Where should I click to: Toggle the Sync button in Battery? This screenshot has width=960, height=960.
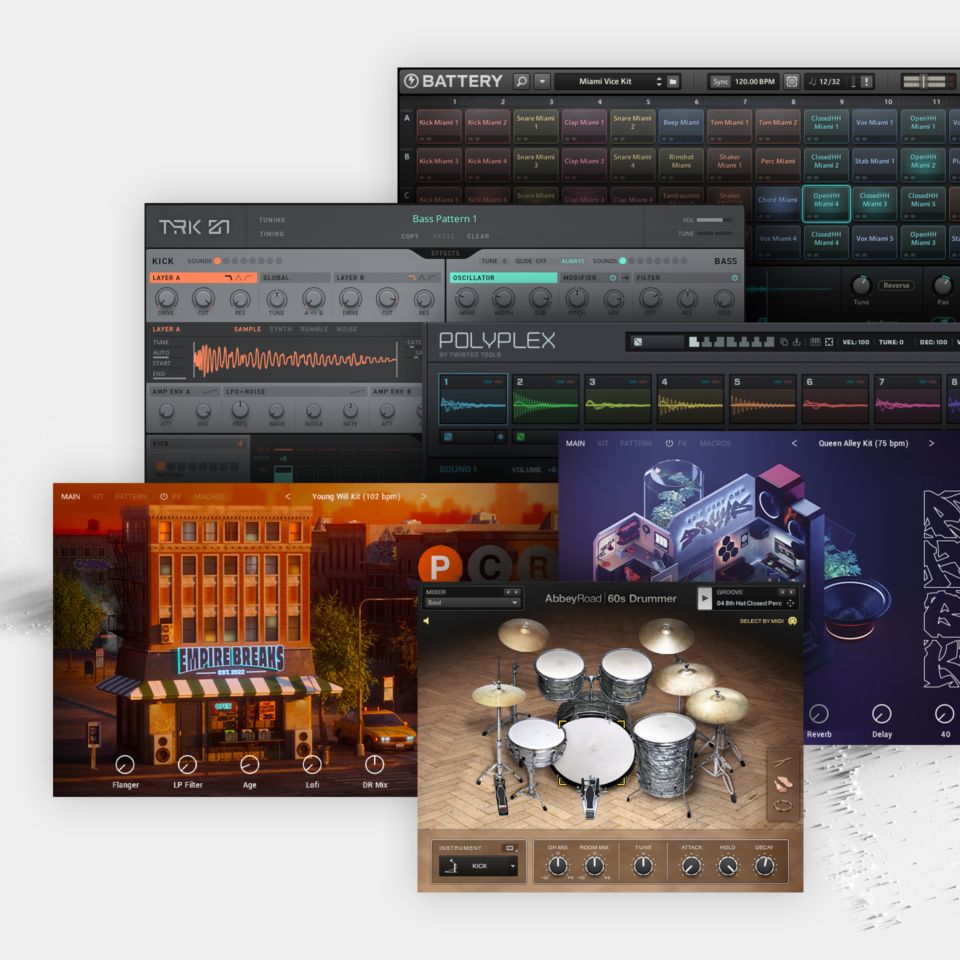(720, 81)
